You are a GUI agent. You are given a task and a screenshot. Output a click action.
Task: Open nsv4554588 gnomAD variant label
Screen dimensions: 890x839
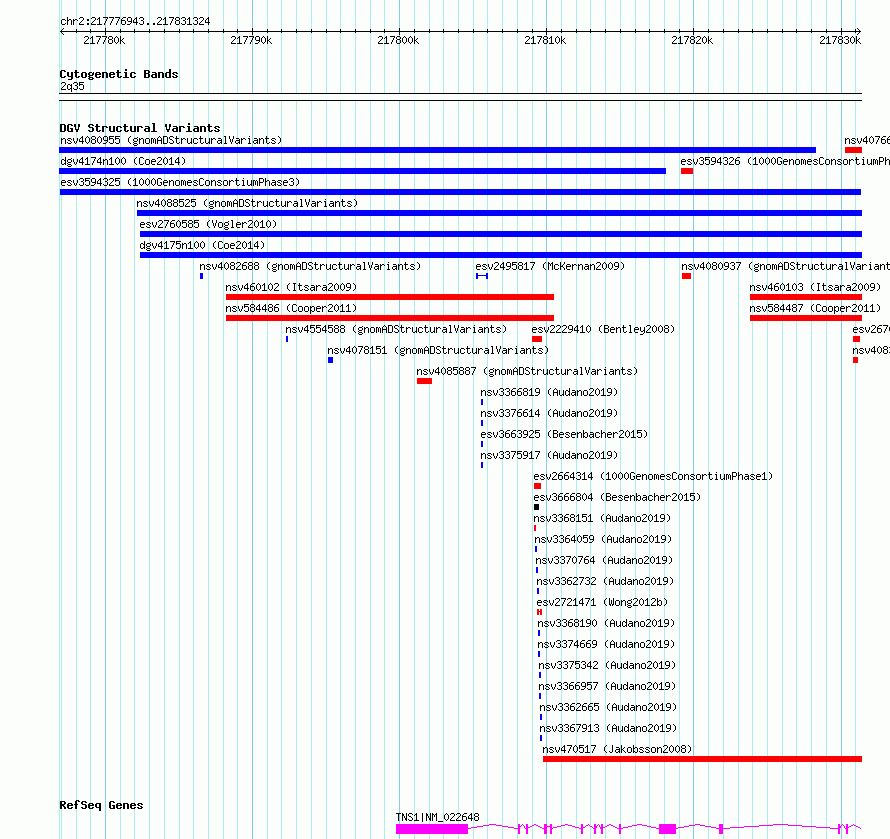[x=396, y=329]
